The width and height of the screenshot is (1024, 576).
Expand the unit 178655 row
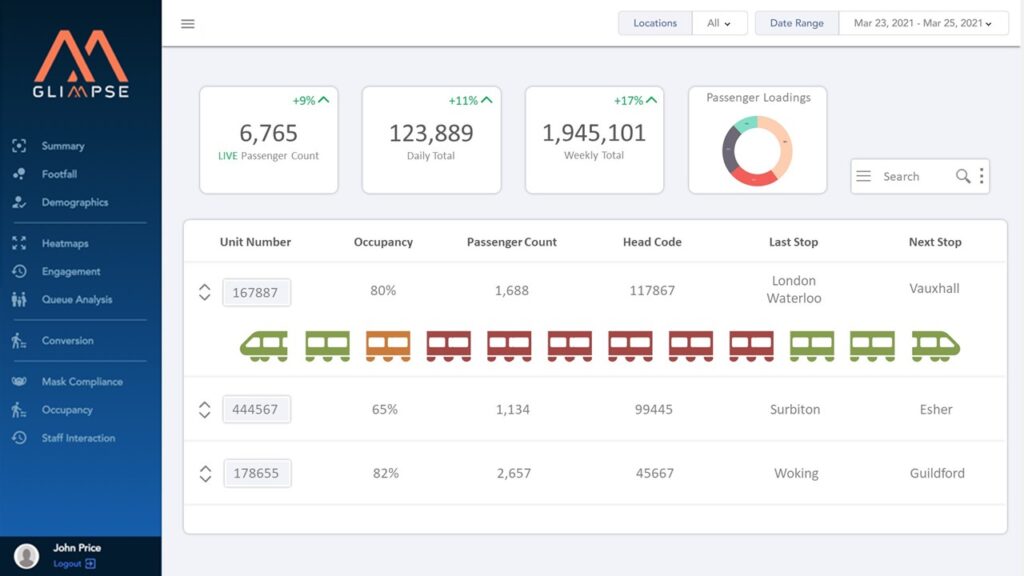(x=204, y=474)
